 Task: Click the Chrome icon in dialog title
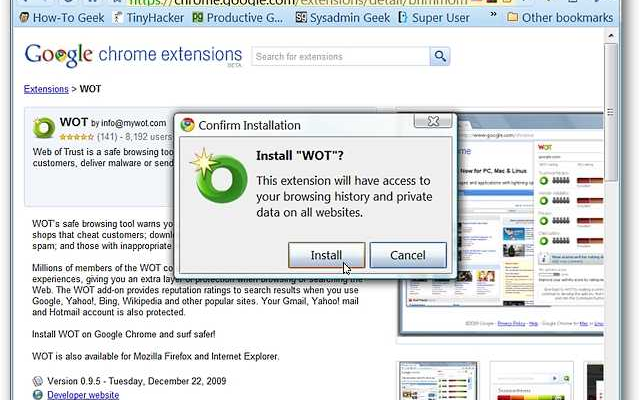coord(185,125)
